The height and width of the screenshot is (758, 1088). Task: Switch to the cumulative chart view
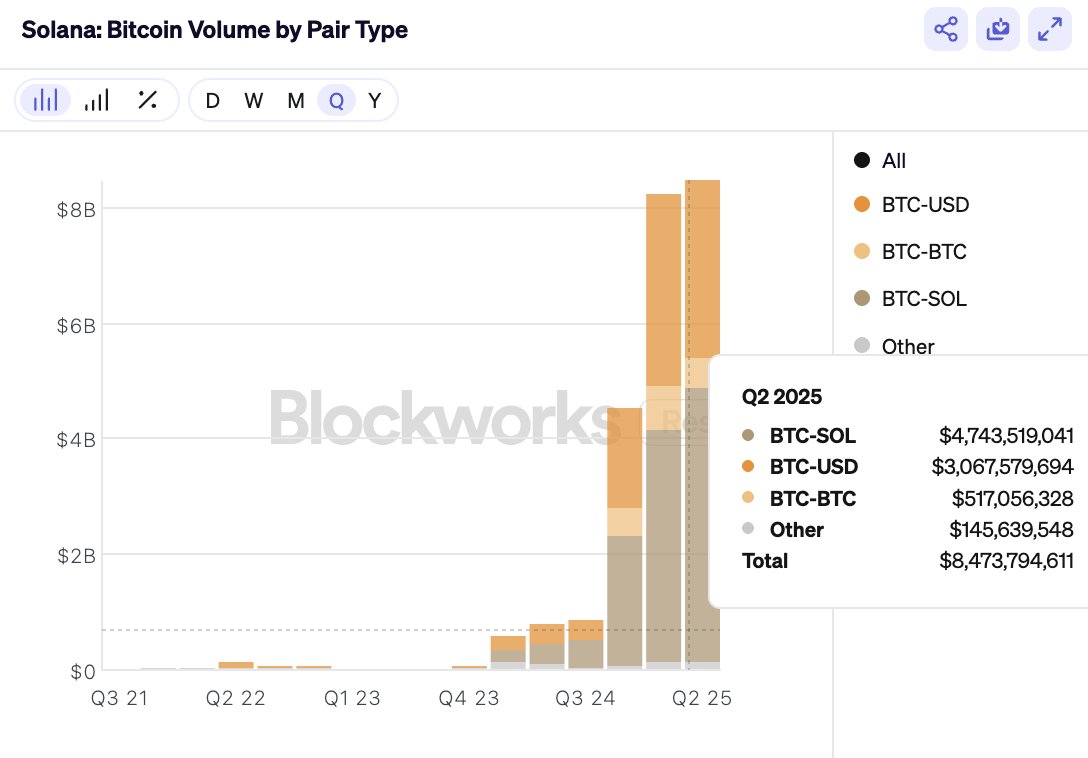tap(97, 100)
